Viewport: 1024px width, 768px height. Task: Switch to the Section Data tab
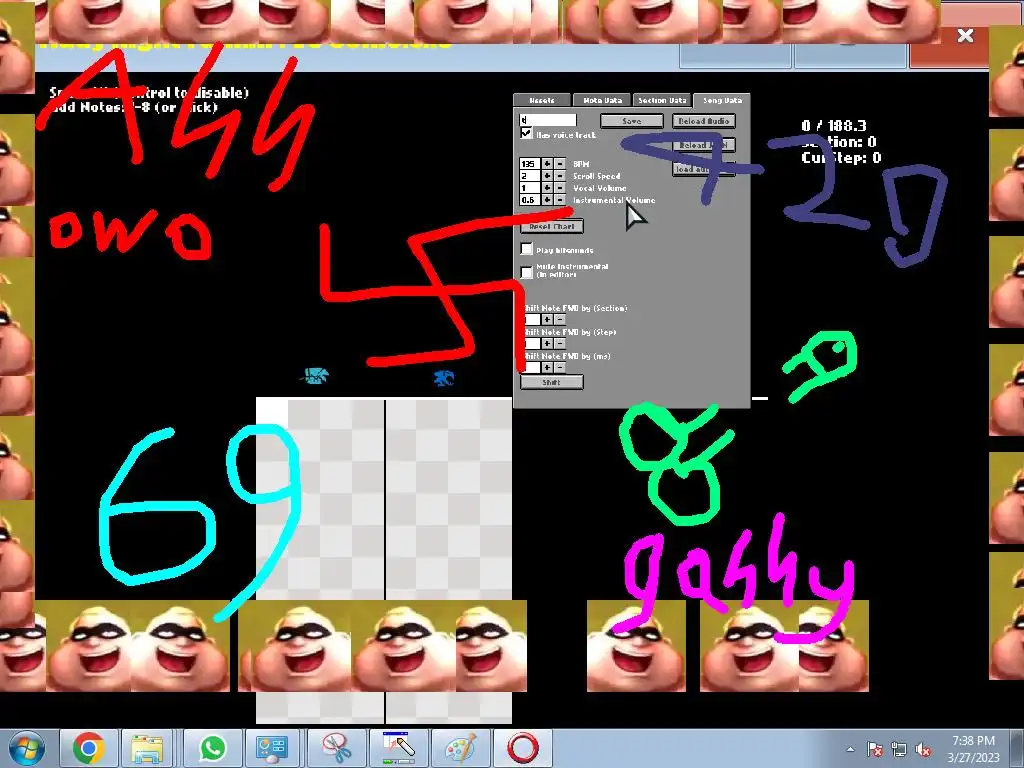pyautogui.click(x=662, y=101)
